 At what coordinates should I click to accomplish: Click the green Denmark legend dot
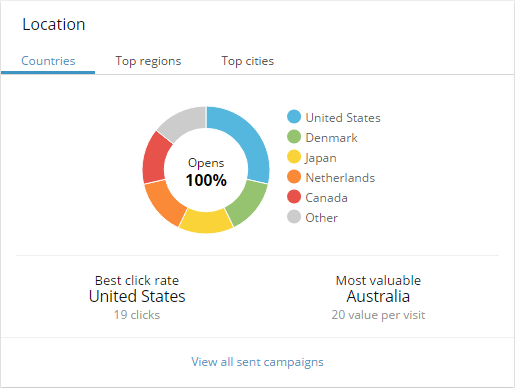click(x=294, y=137)
